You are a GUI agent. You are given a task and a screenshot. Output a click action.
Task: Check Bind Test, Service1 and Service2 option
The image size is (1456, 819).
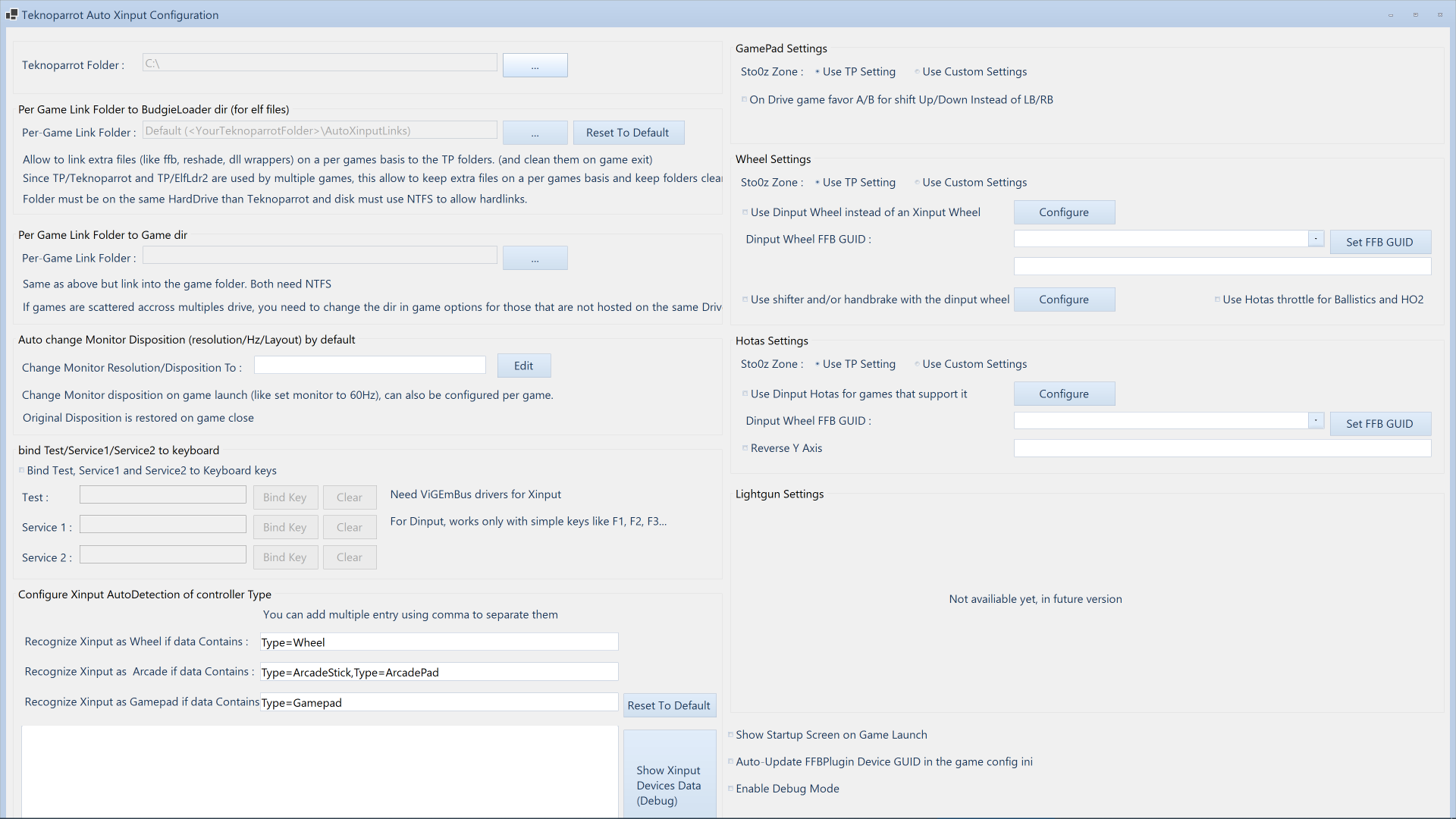(x=21, y=471)
